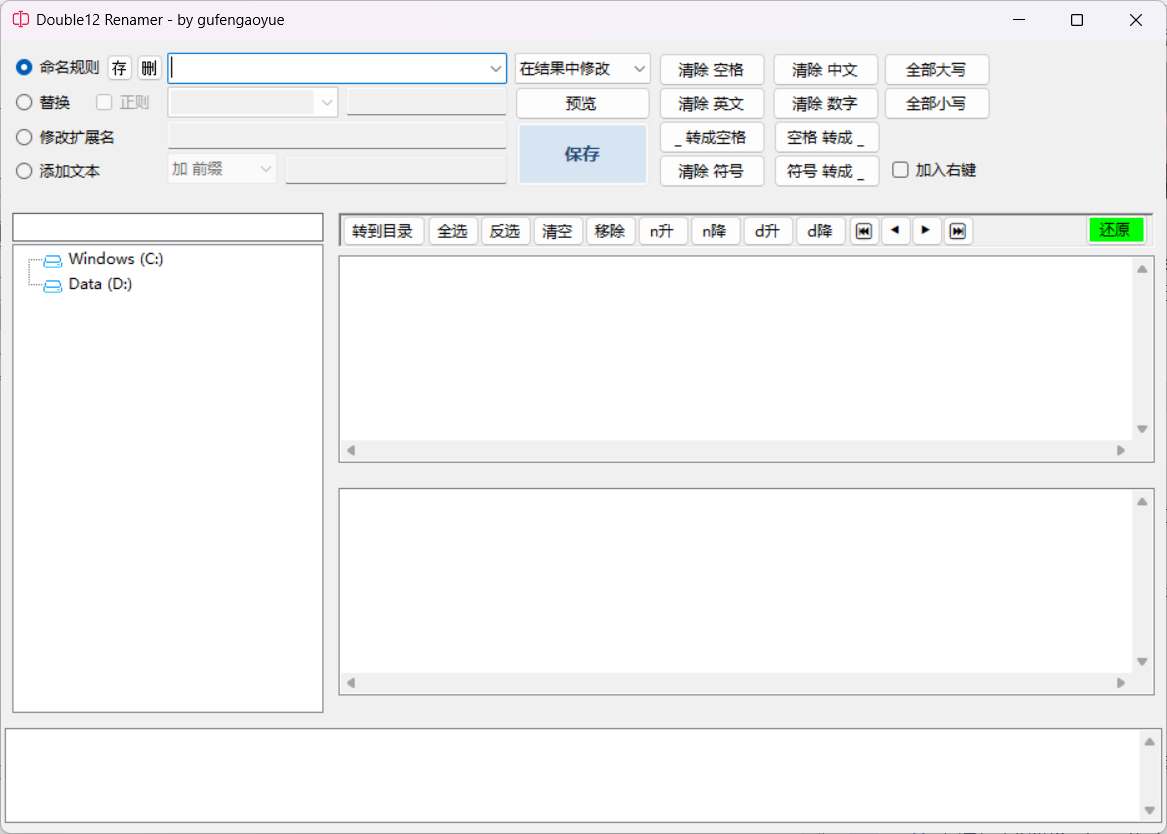Open the 在结果中修改 dropdown

click(583, 68)
